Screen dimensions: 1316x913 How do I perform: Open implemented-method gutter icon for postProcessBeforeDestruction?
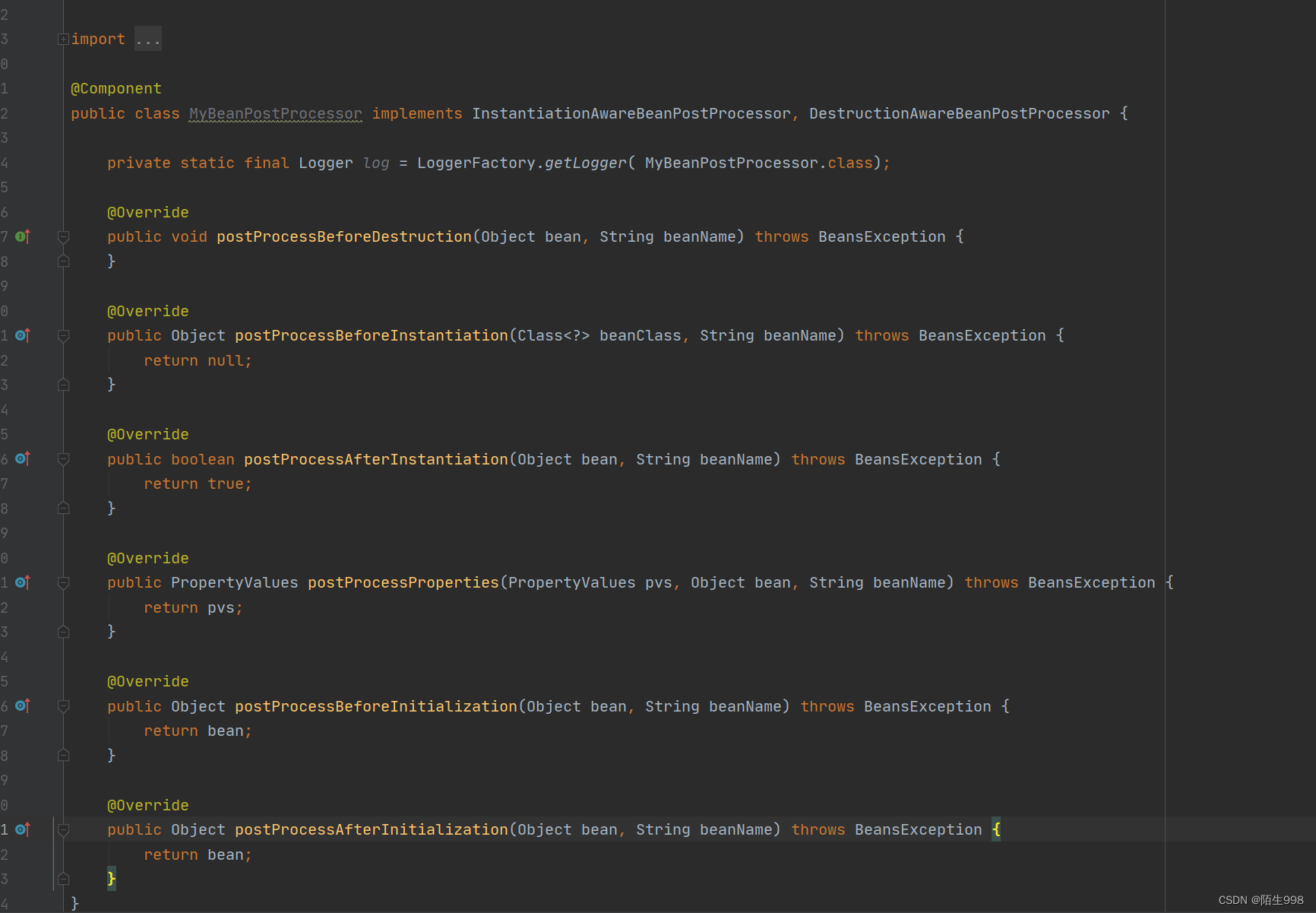click(23, 236)
